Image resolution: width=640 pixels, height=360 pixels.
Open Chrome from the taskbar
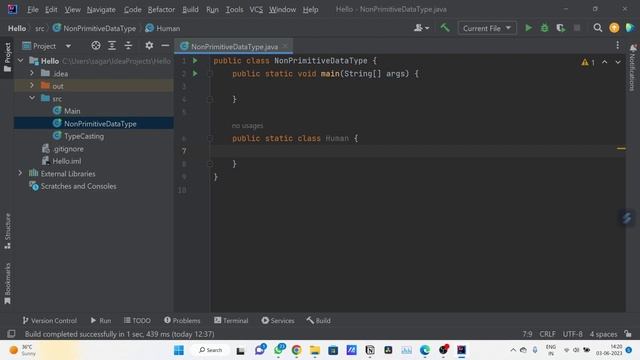(x=297, y=350)
